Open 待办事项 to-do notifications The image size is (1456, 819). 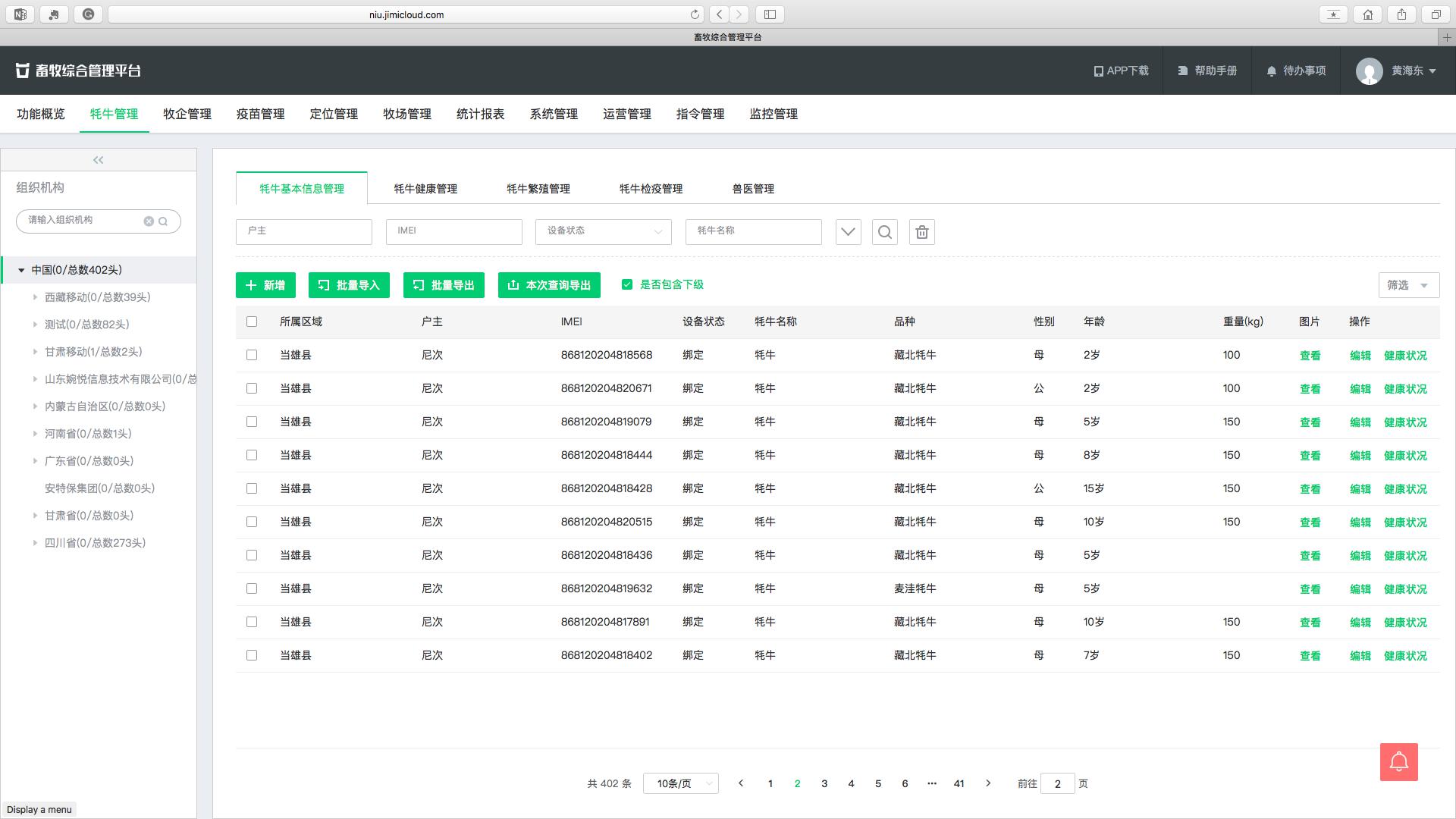[1296, 71]
